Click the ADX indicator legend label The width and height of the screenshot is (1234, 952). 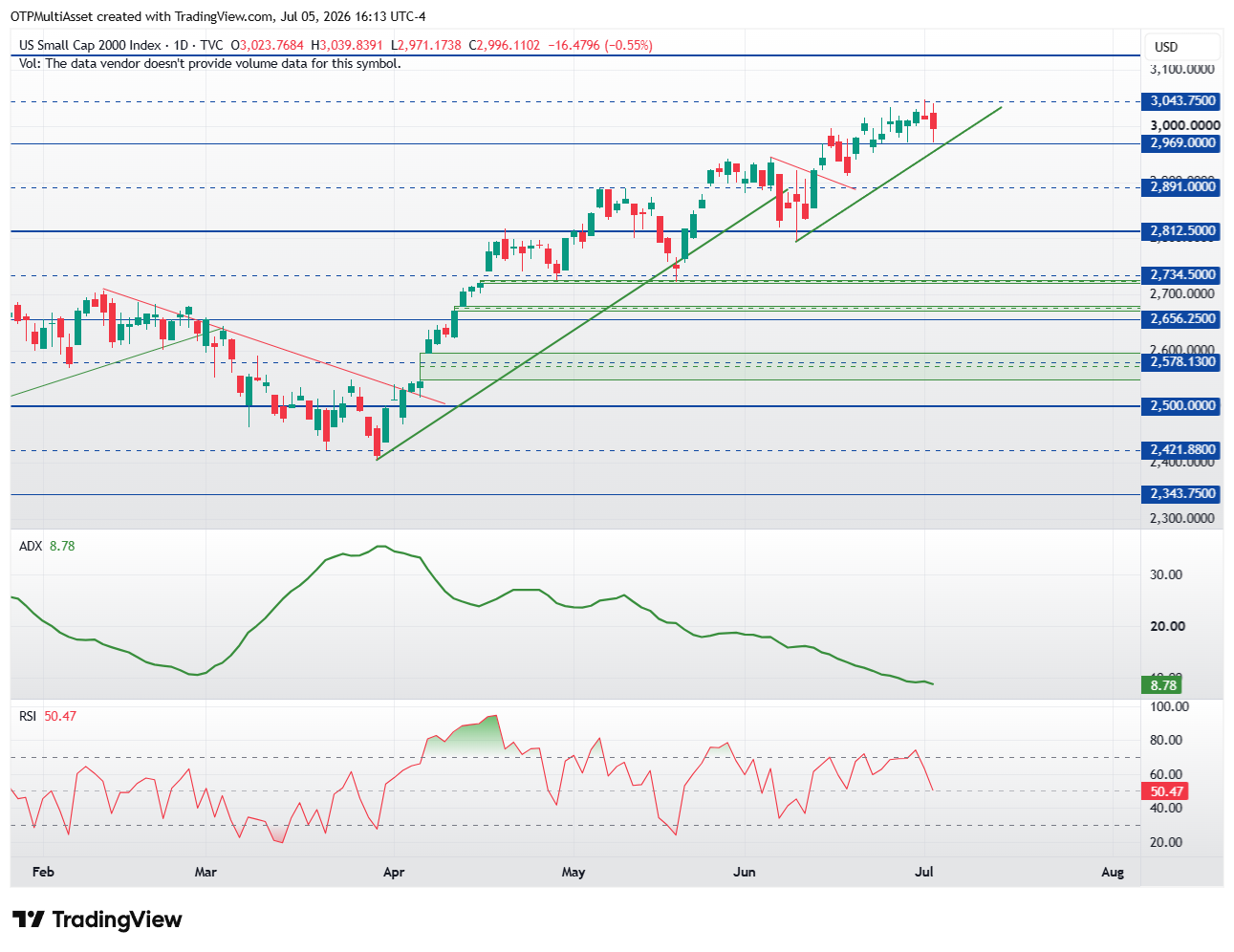pos(31,546)
